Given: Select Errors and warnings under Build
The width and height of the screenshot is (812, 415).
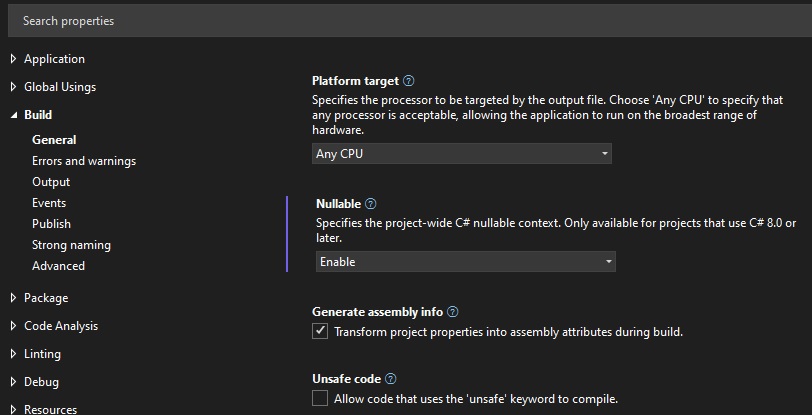Looking at the screenshot, I should tap(84, 161).
